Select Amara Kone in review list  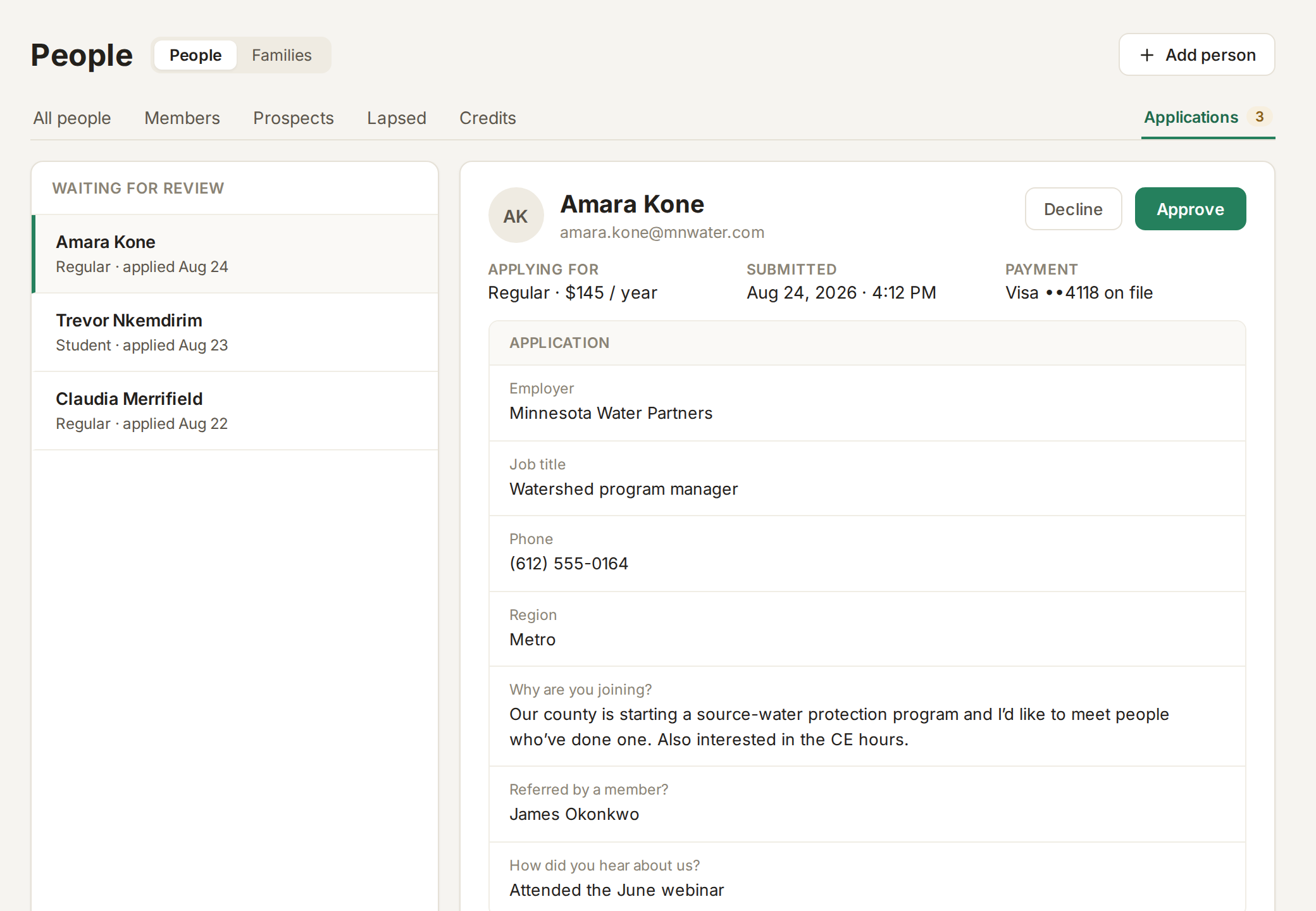[x=235, y=254]
